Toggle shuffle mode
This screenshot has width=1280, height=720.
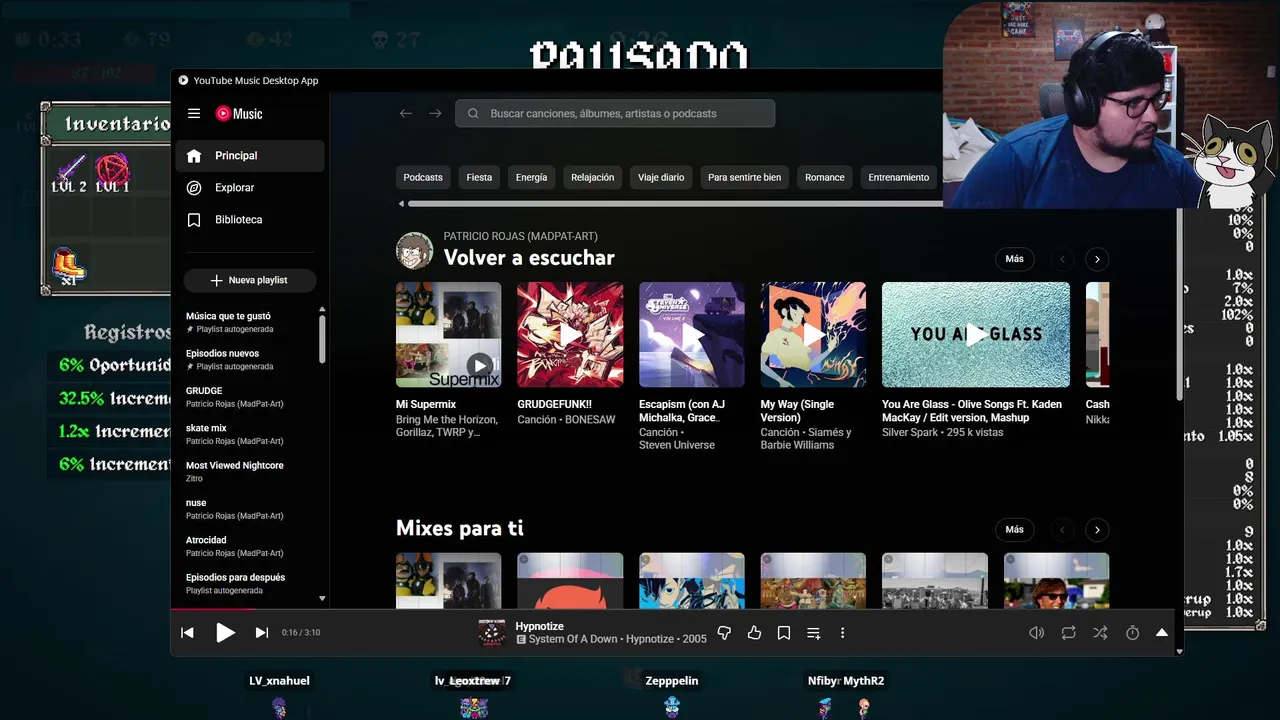1100,633
